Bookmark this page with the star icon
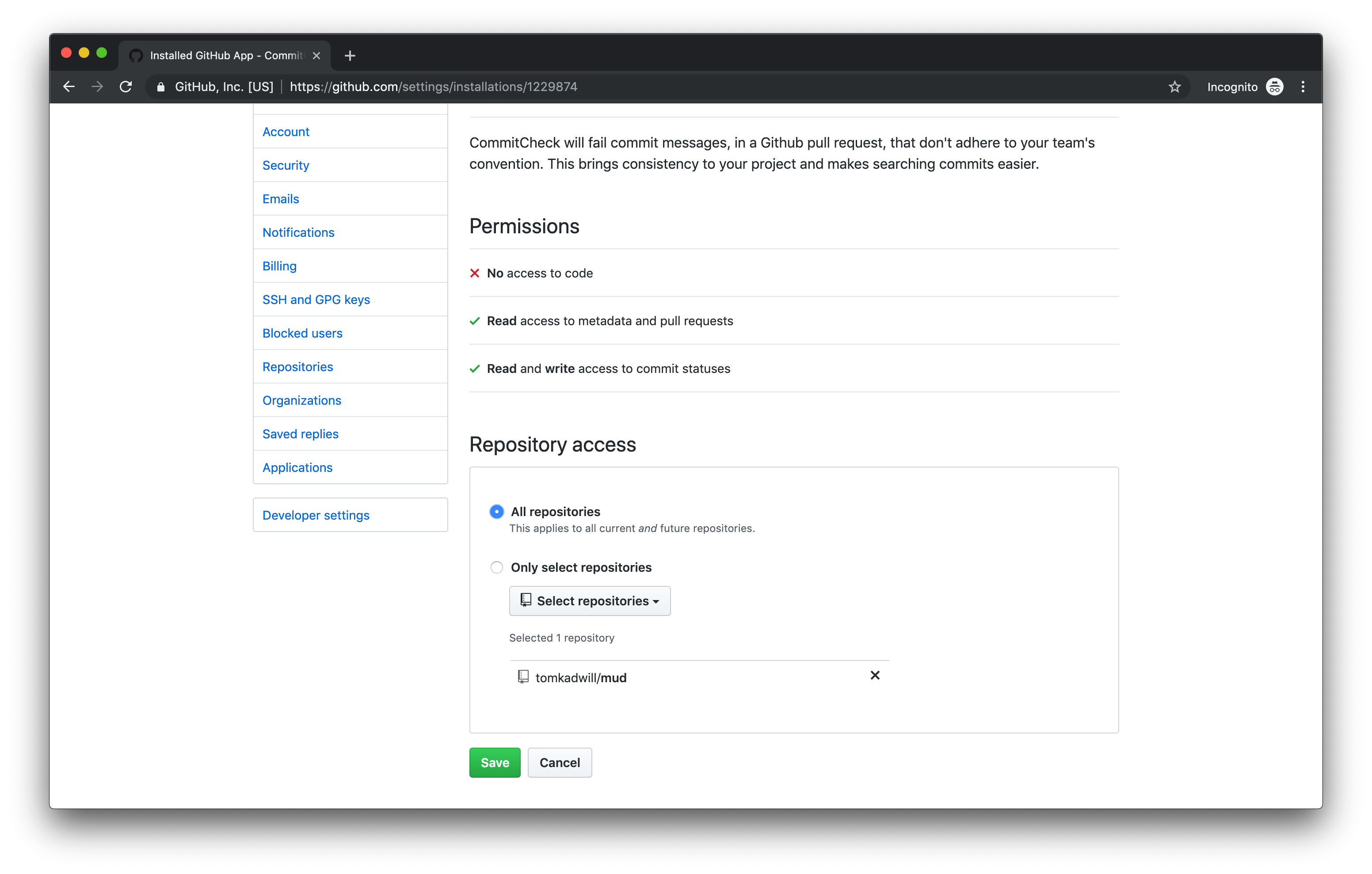 point(1174,87)
